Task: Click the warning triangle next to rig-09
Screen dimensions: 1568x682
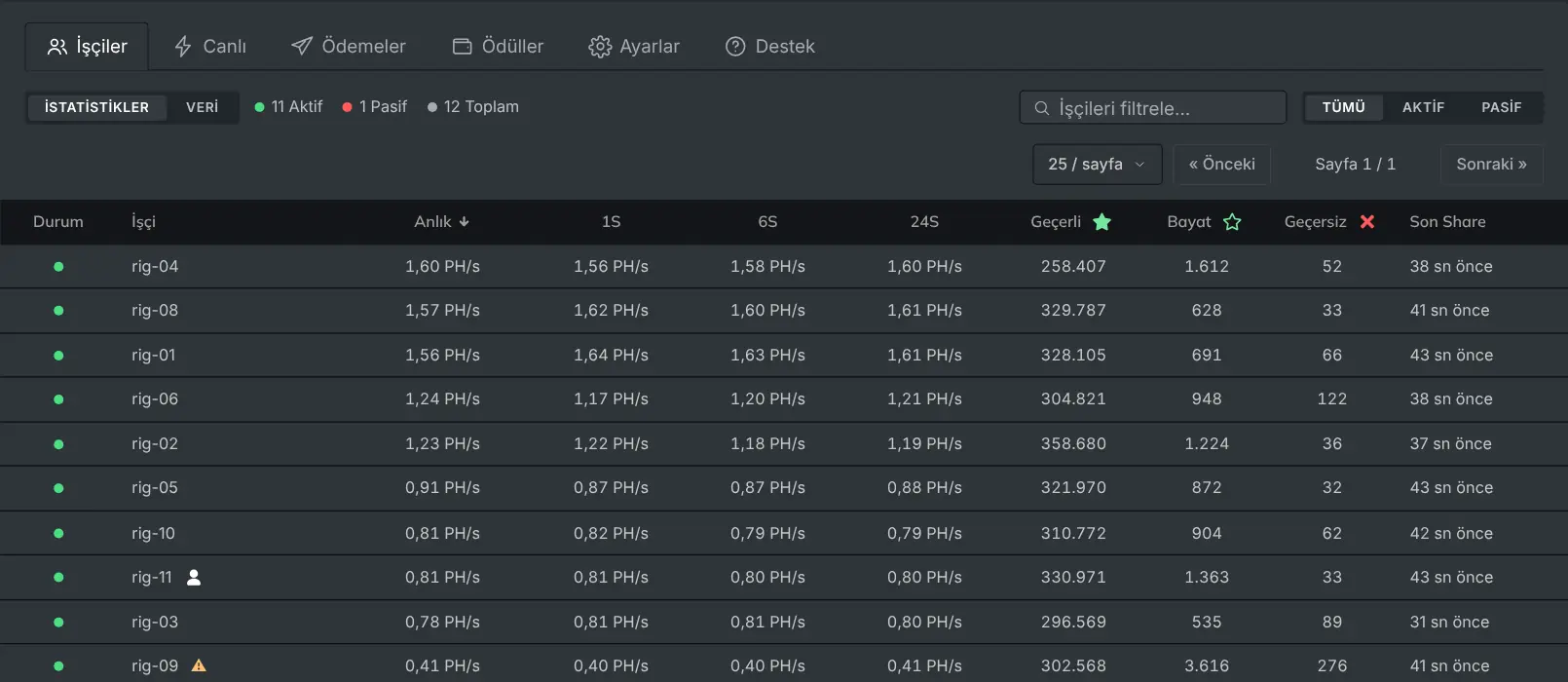Action: tap(199, 666)
